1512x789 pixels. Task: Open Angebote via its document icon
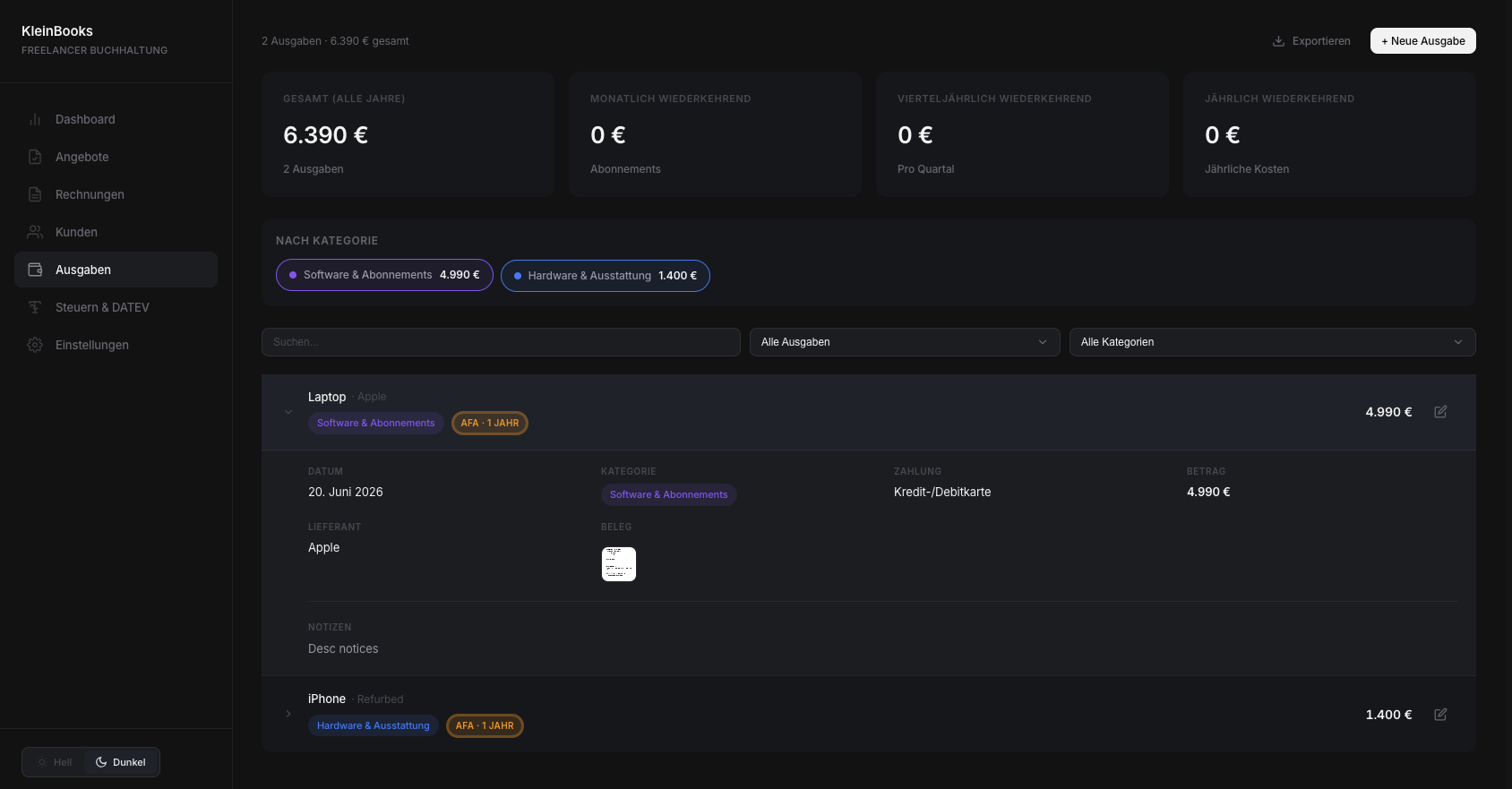[35, 157]
